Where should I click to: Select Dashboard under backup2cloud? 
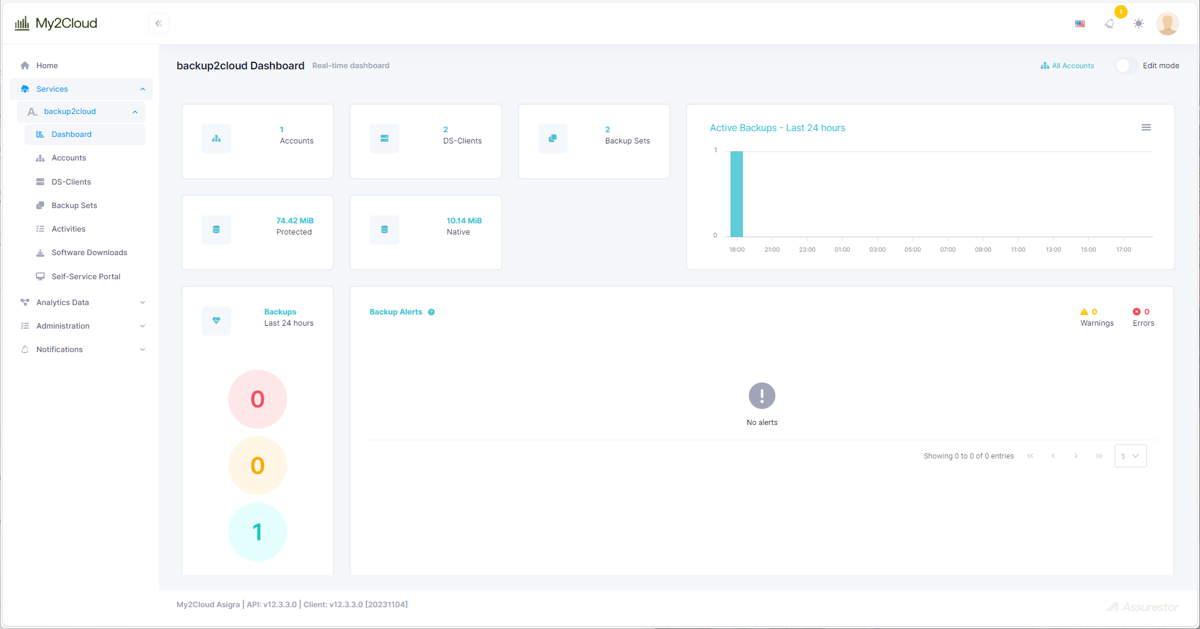pyautogui.click(x=72, y=134)
